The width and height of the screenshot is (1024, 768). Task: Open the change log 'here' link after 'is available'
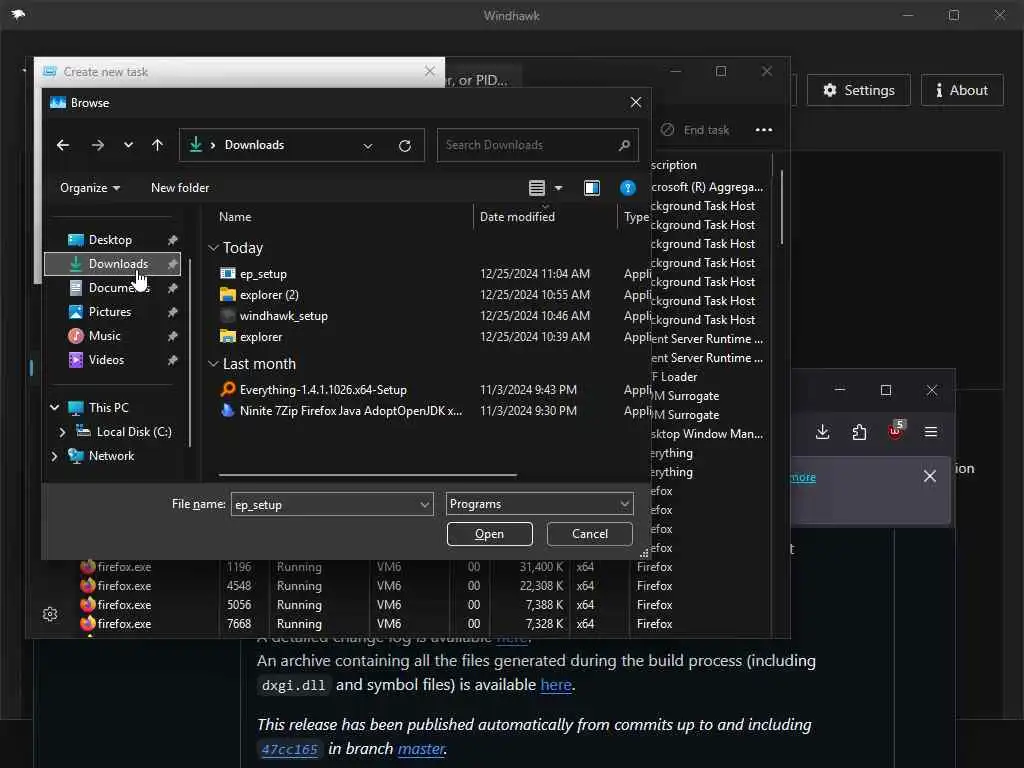(x=511, y=639)
